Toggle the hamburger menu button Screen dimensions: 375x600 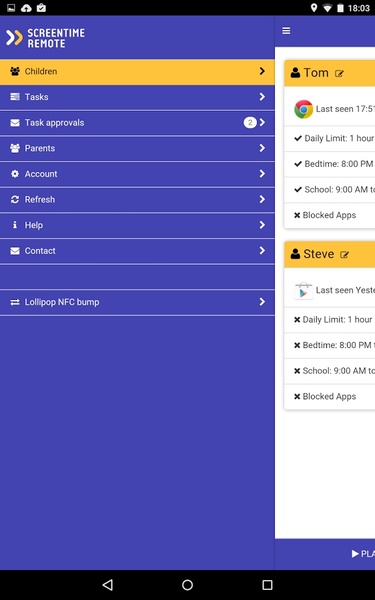click(x=286, y=31)
